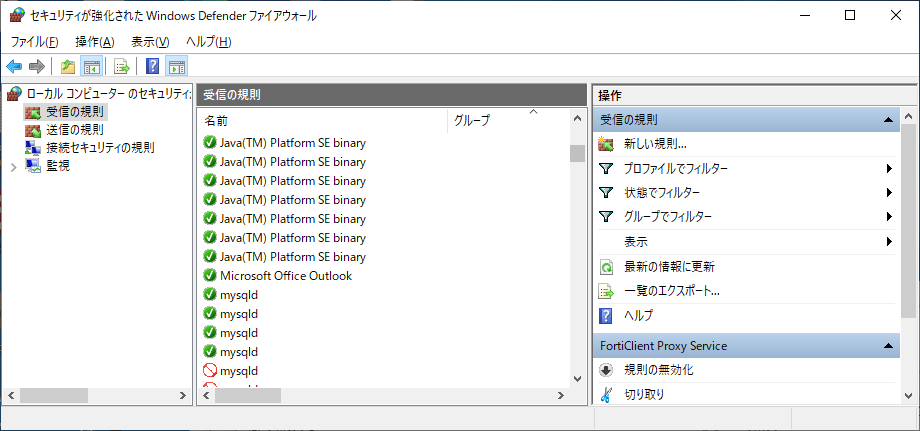
Task: Open プロファイルでフィルター submenu arrow
Action: 889,169
